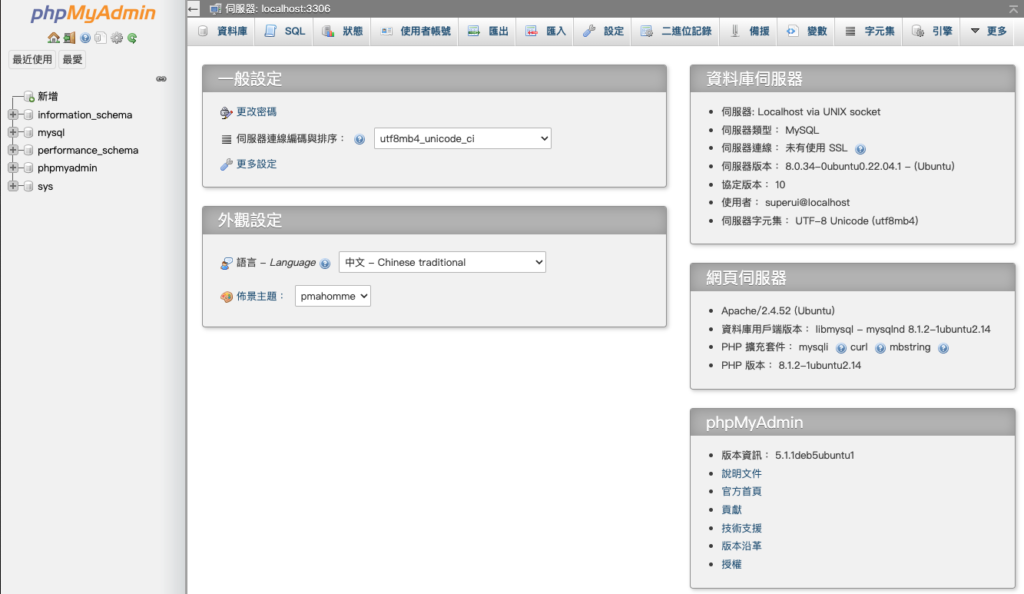
Task: Click 新增 to create new database
Action: tap(48, 96)
